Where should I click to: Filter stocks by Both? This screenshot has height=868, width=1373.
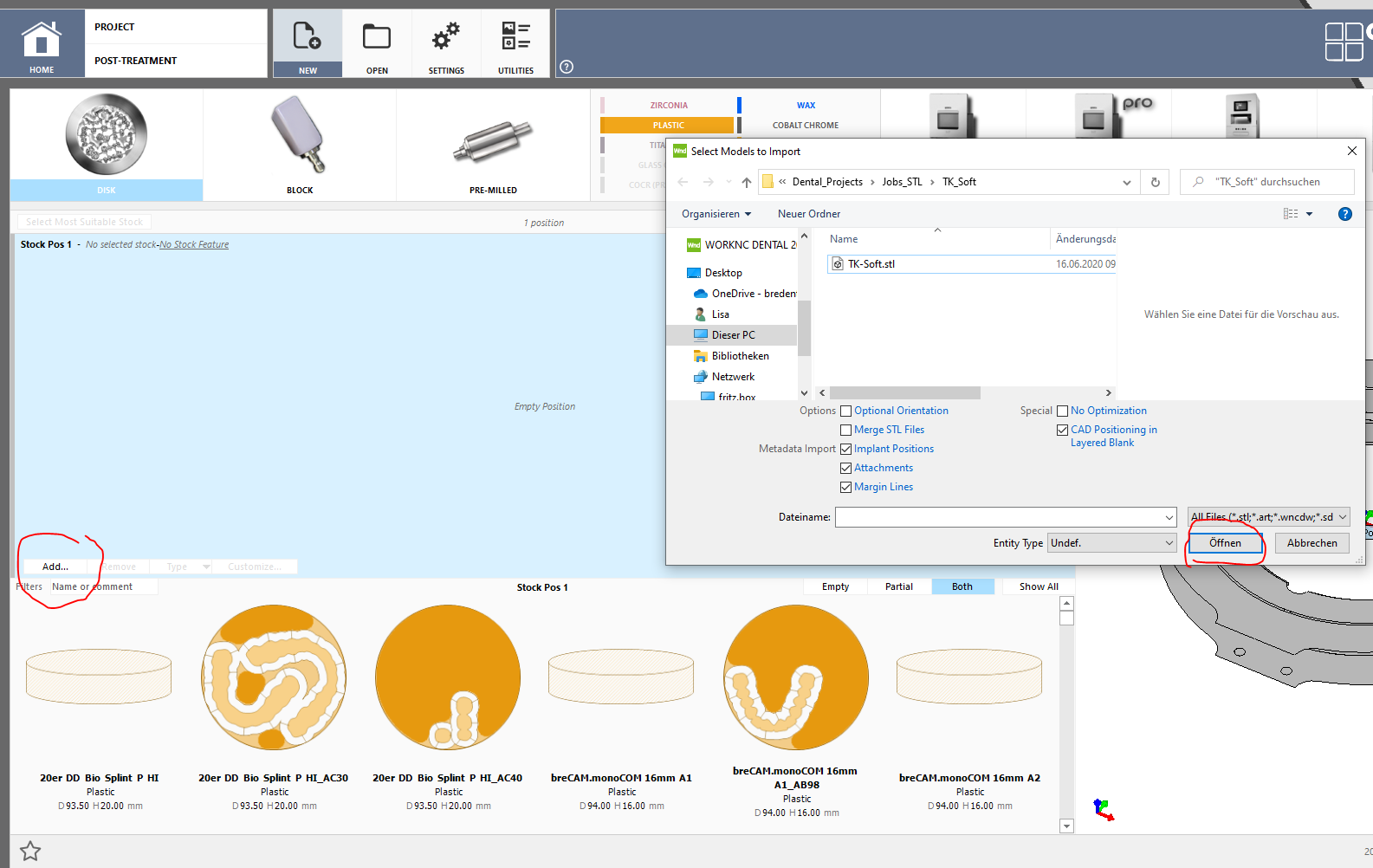pyautogui.click(x=962, y=586)
